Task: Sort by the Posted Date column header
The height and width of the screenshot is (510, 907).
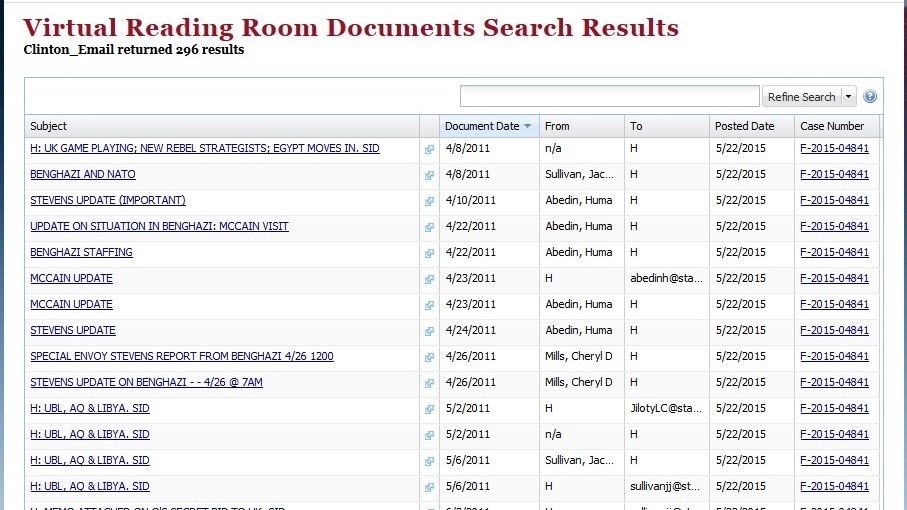Action: tap(743, 126)
